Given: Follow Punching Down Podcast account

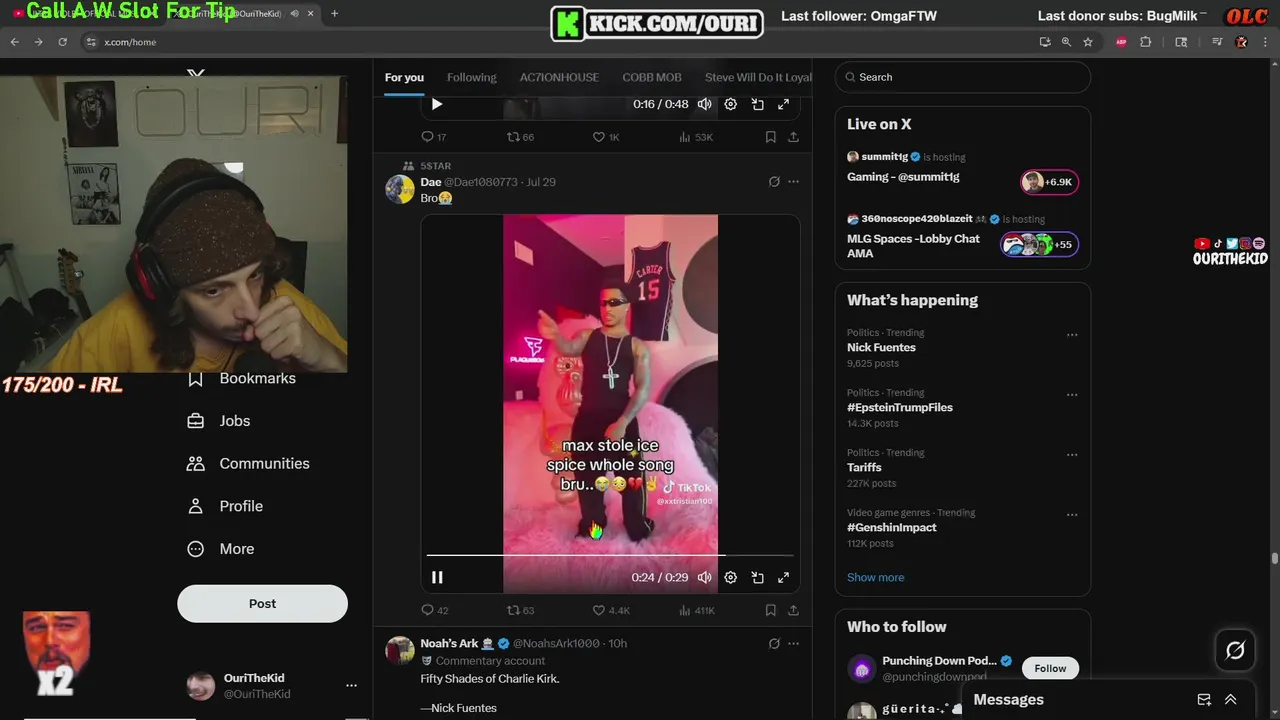Looking at the screenshot, I should coord(1050,668).
